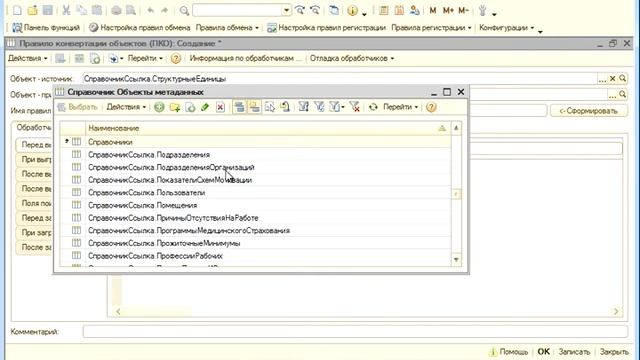The image size is (640, 360).
Task: Select row СправочникСсылка.ПрофессииРабочих
Action: coord(256,256)
